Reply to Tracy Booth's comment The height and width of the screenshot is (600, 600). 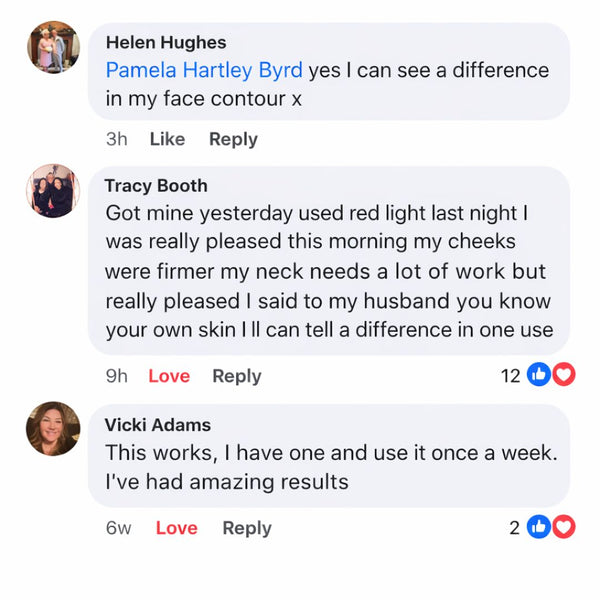pyautogui.click(x=237, y=376)
